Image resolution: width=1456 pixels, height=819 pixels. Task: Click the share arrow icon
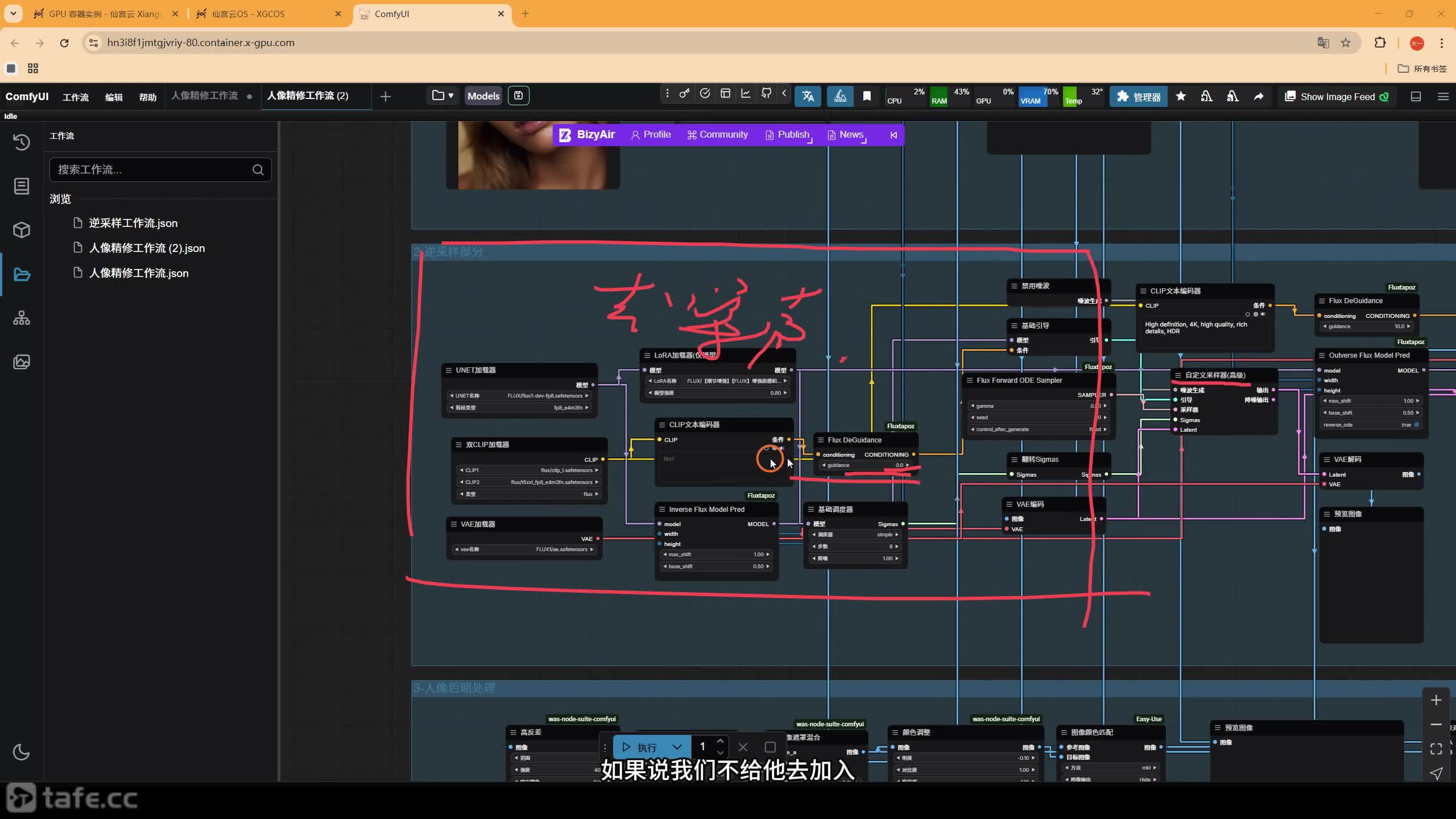[x=1259, y=96]
